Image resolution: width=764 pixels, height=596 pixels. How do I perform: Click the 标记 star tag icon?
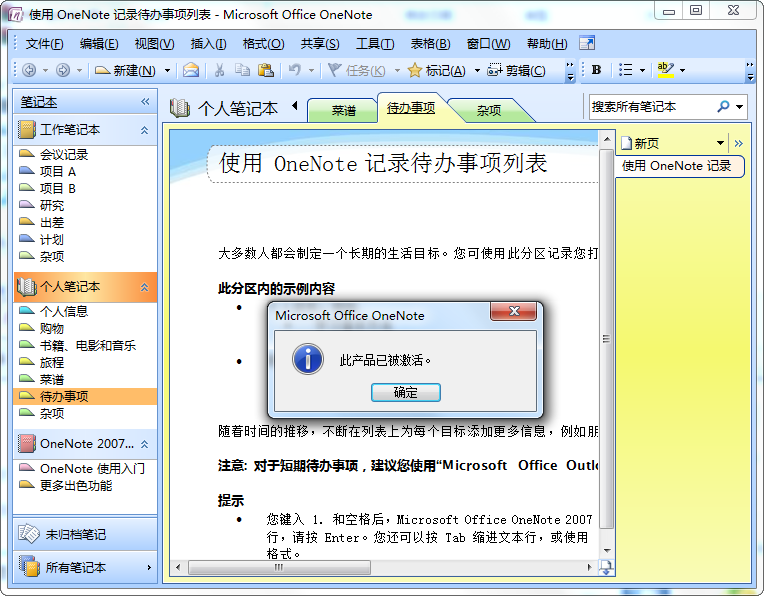coord(415,71)
